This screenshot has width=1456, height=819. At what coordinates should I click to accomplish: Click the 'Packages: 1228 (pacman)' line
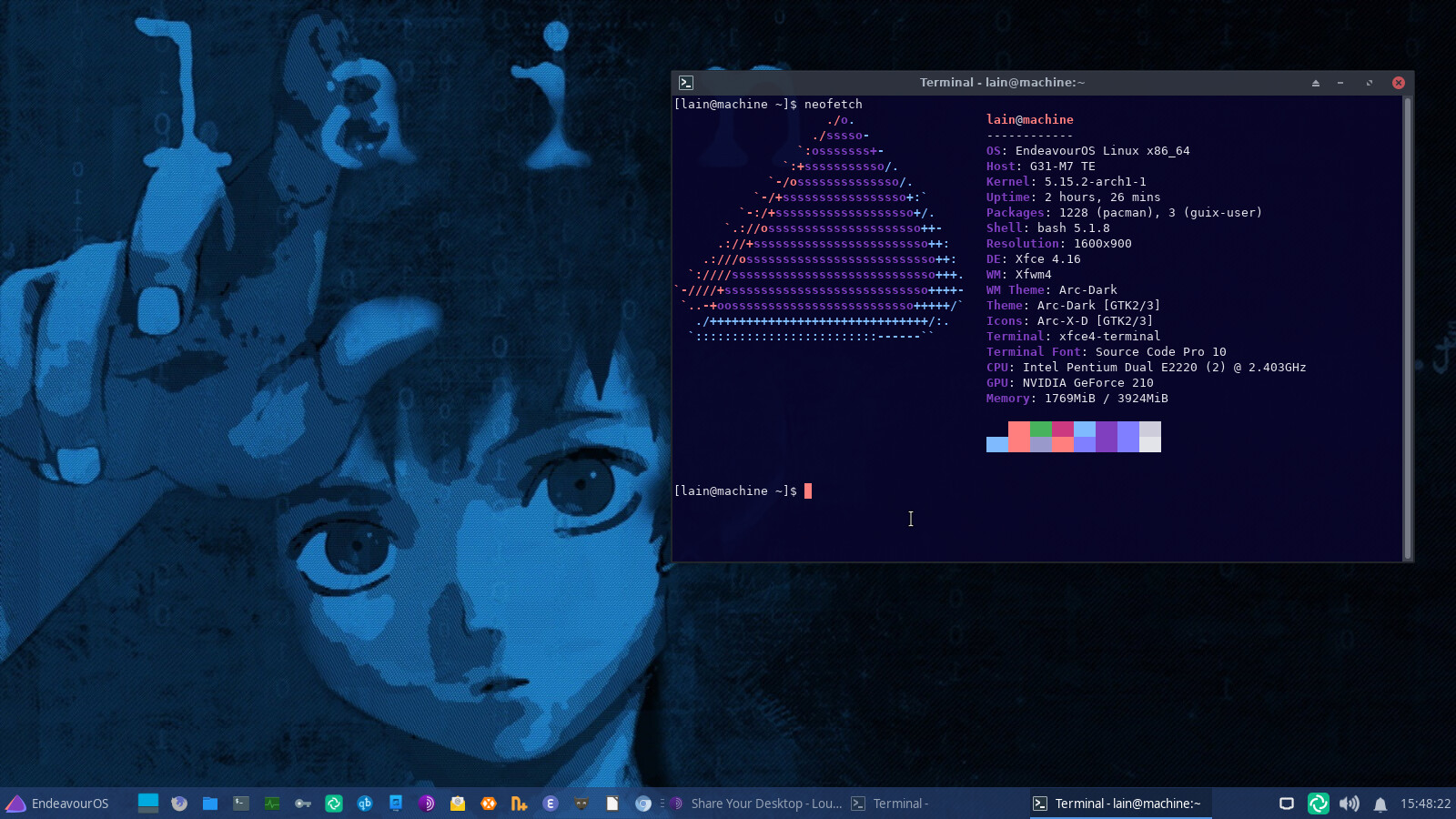(1125, 213)
